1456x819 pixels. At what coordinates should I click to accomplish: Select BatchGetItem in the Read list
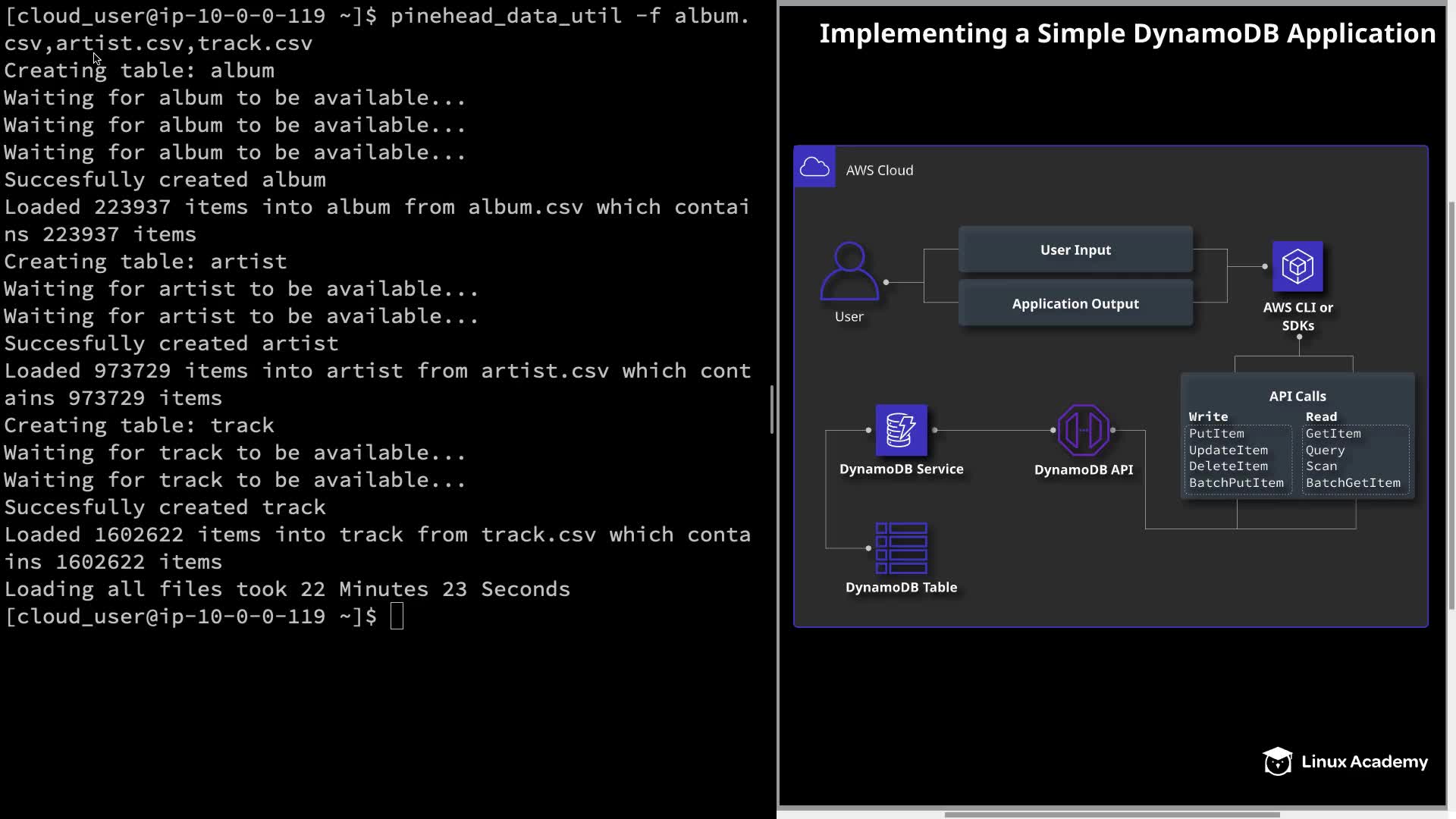1353,483
